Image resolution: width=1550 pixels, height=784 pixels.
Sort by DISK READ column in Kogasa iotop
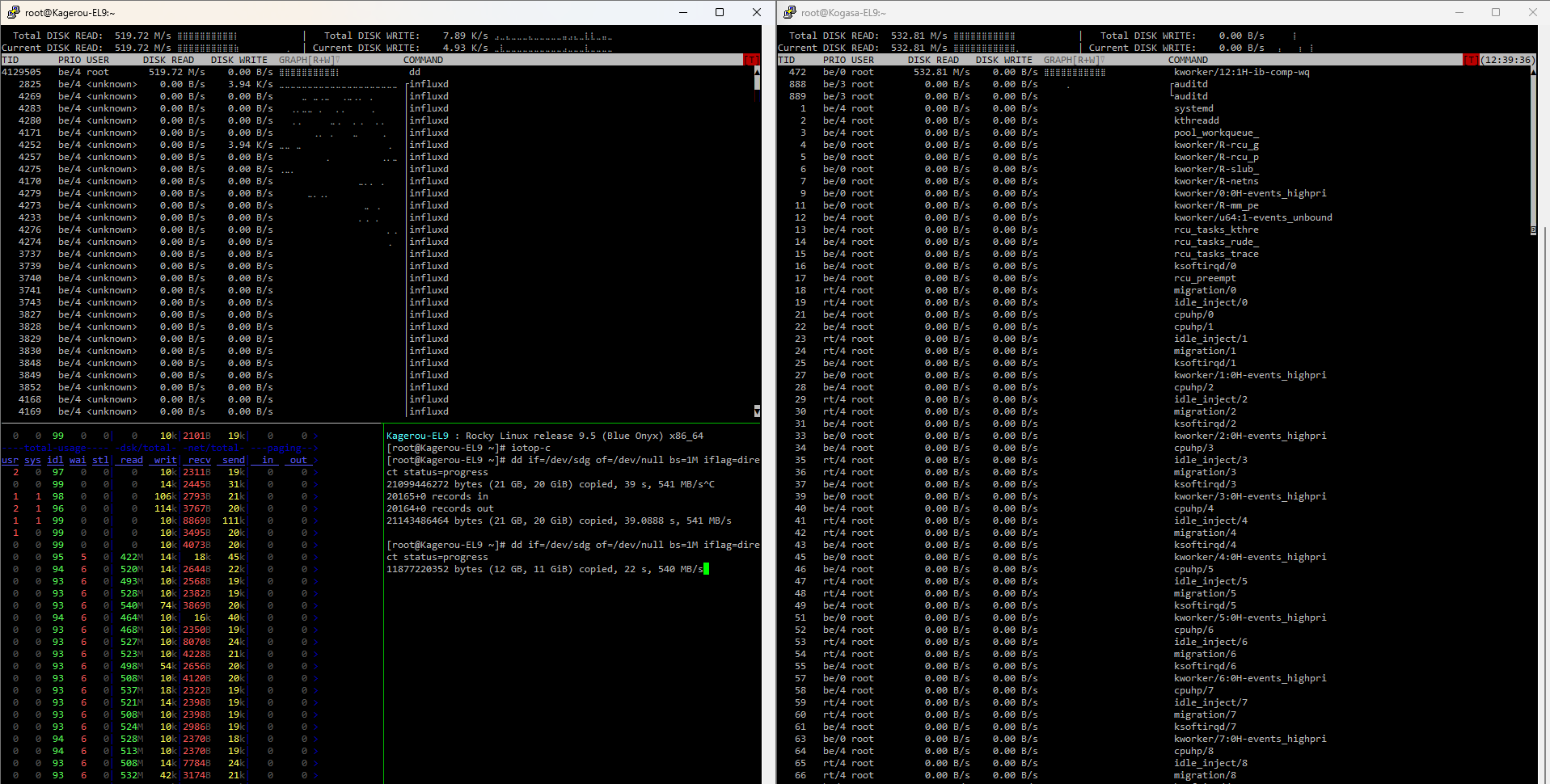933,60
